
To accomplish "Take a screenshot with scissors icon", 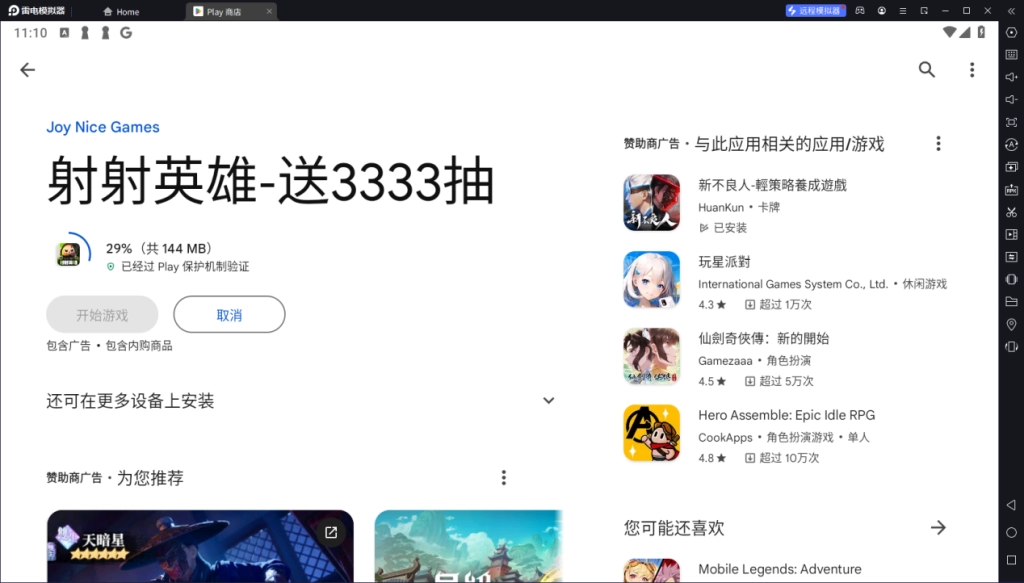I will pos(1012,212).
